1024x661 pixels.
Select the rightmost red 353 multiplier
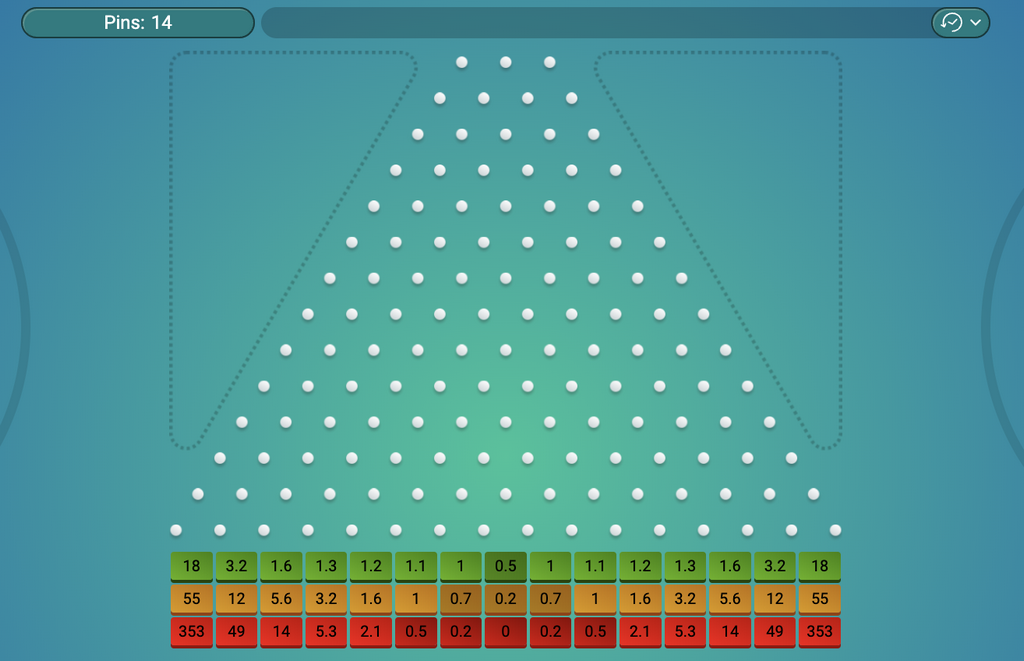point(819,632)
